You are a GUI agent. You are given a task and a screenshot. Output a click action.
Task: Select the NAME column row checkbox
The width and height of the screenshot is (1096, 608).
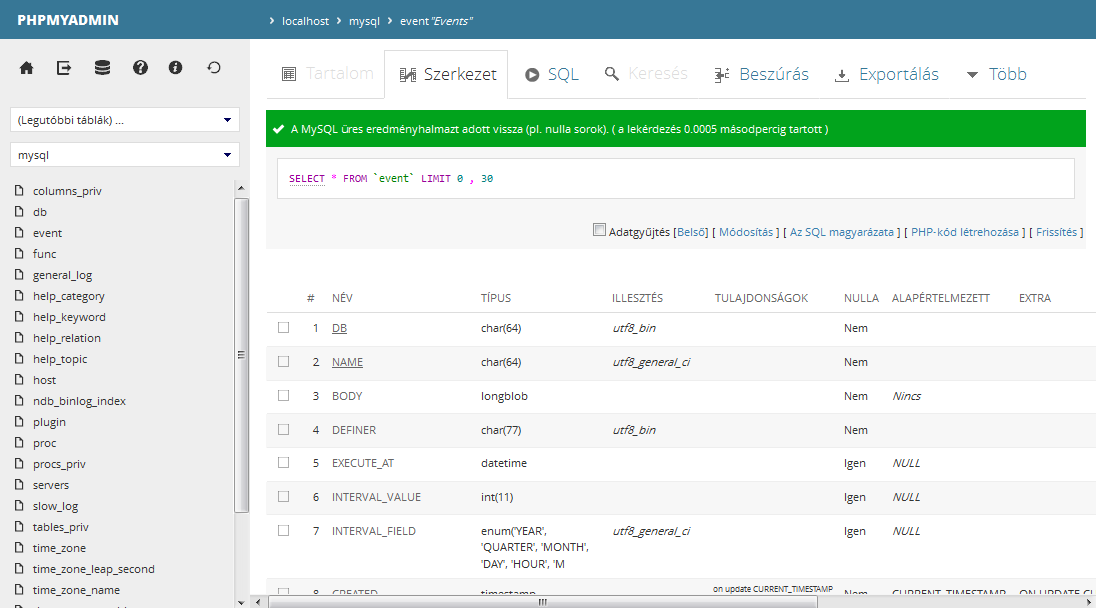[283, 361]
